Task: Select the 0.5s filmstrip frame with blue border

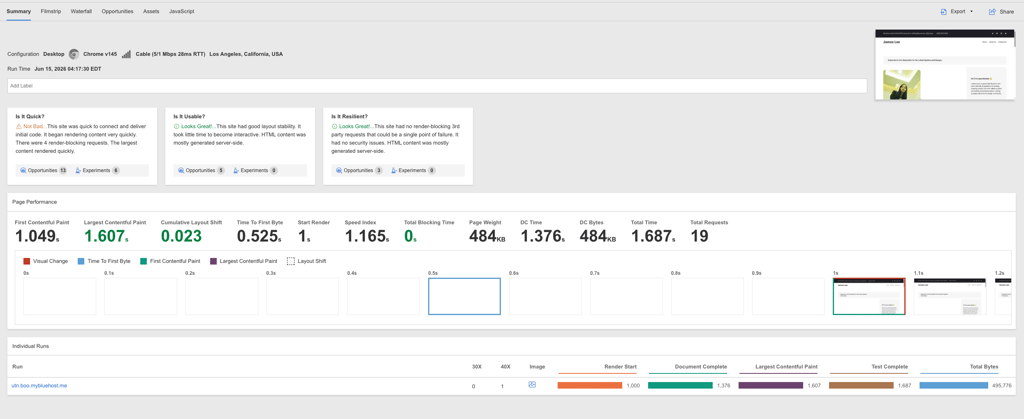Action: tap(464, 296)
